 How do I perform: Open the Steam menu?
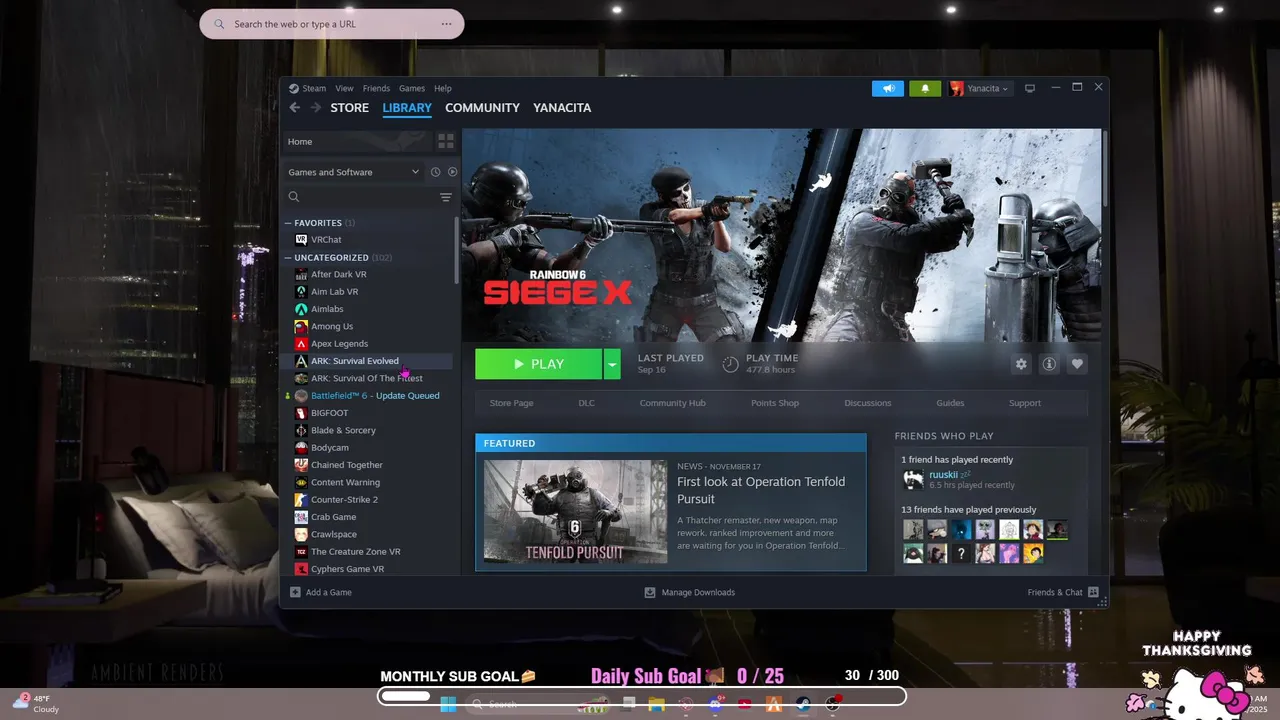pos(314,88)
